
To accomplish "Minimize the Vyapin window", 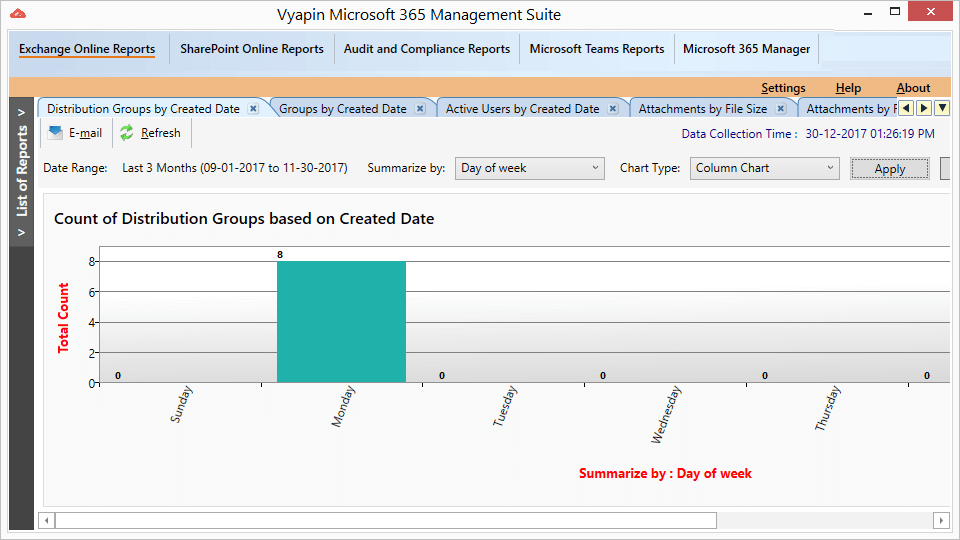I will pyautogui.click(x=868, y=12).
